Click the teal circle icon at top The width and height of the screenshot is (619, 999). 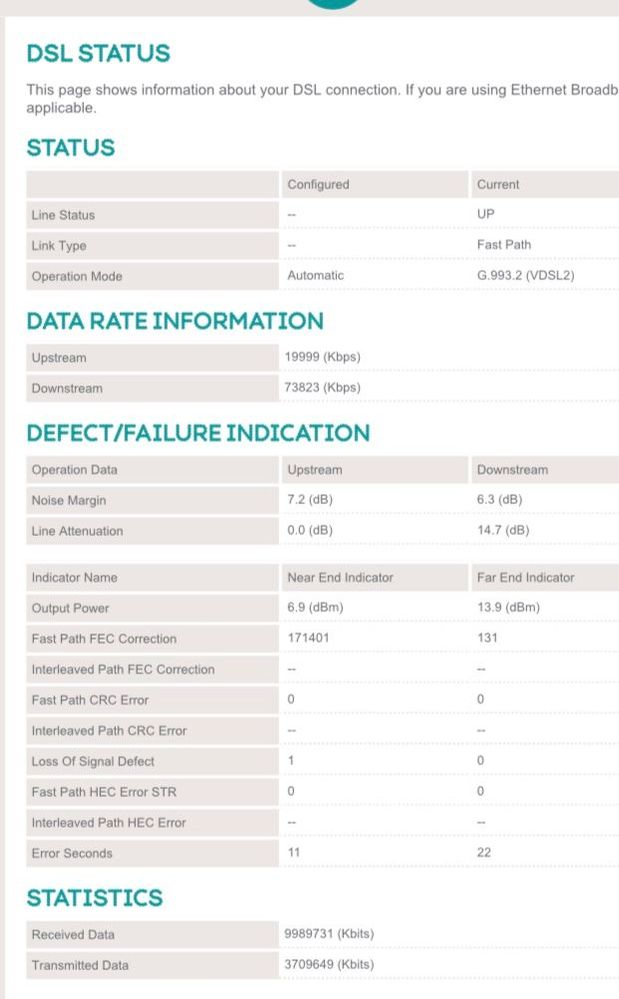[332, 4]
